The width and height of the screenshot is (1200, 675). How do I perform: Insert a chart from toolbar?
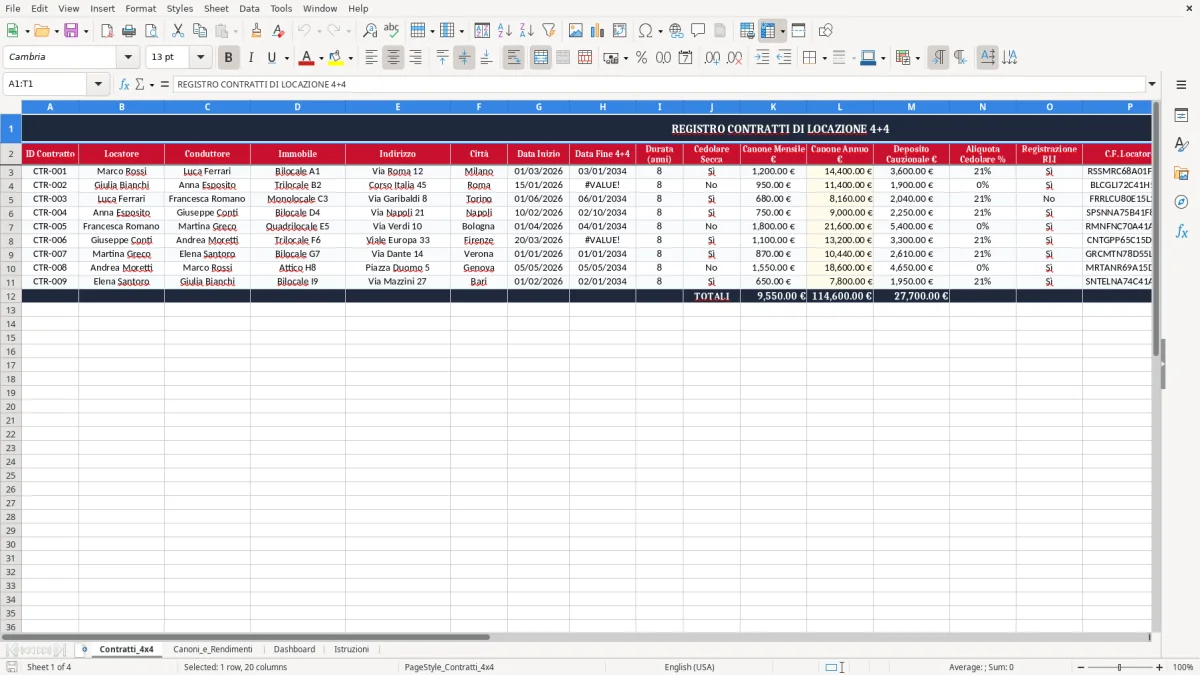point(598,31)
